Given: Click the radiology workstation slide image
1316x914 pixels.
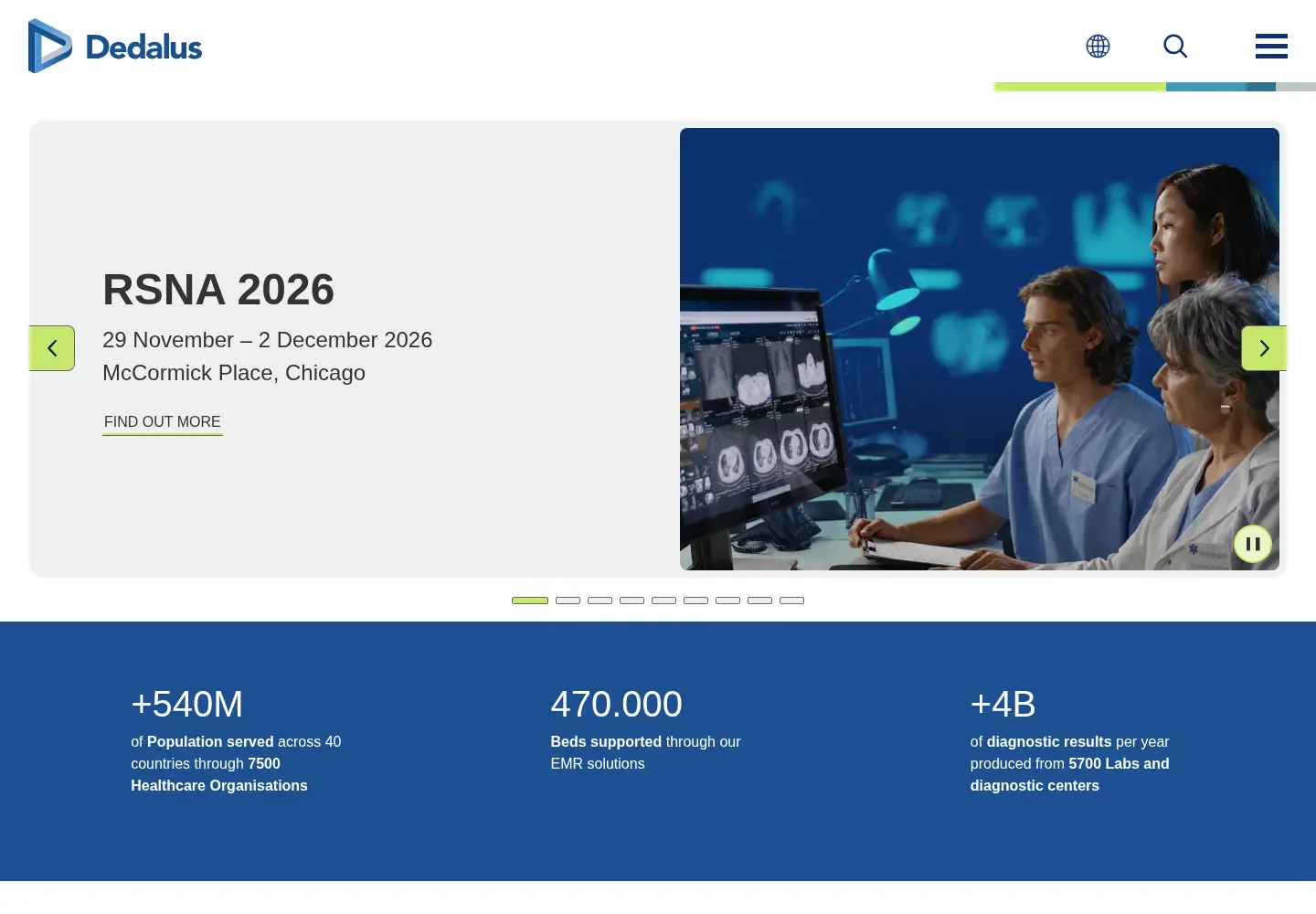Looking at the screenshot, I should click(x=980, y=349).
